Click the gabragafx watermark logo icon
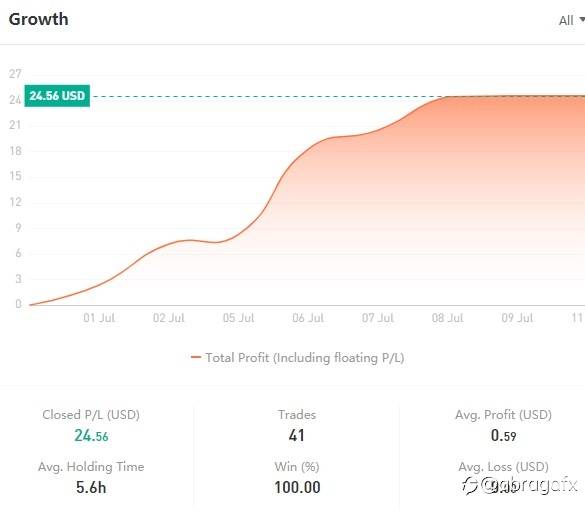Viewport: 585px width, 519px height. point(470,485)
